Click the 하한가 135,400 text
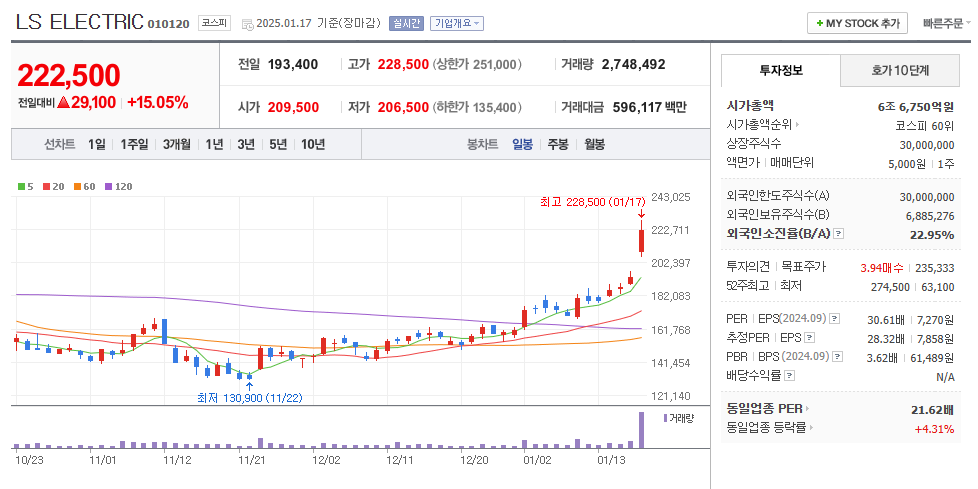978x489 pixels. (x=477, y=107)
